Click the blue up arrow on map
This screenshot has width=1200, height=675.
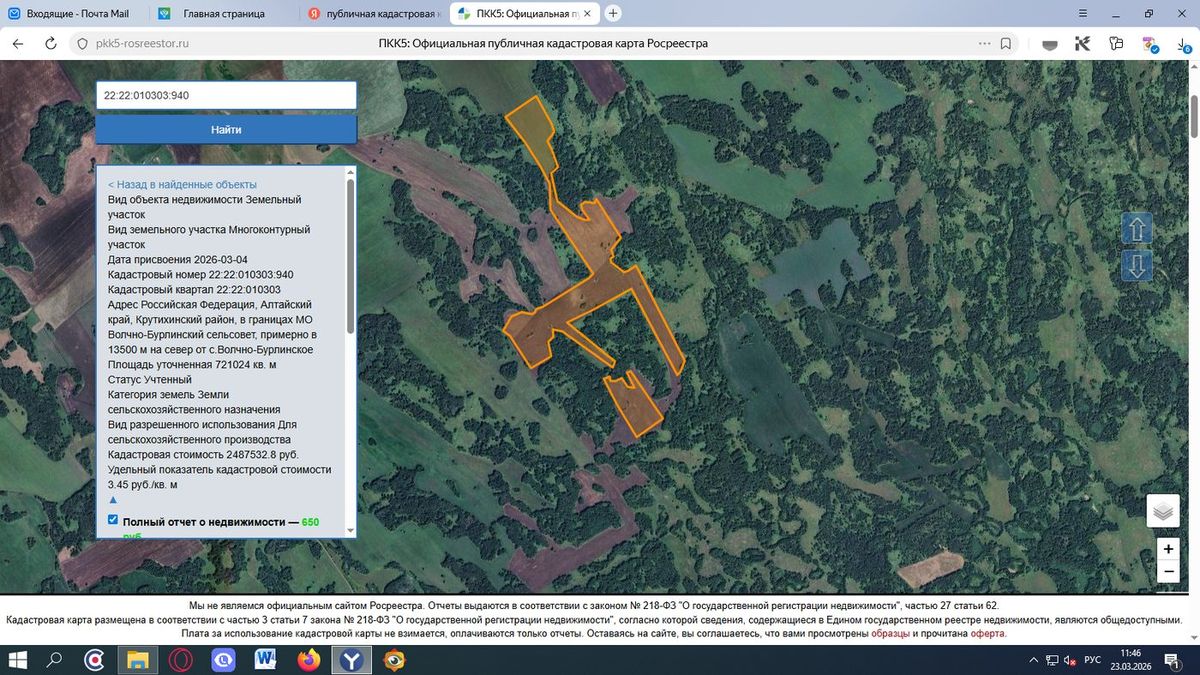tap(1136, 228)
